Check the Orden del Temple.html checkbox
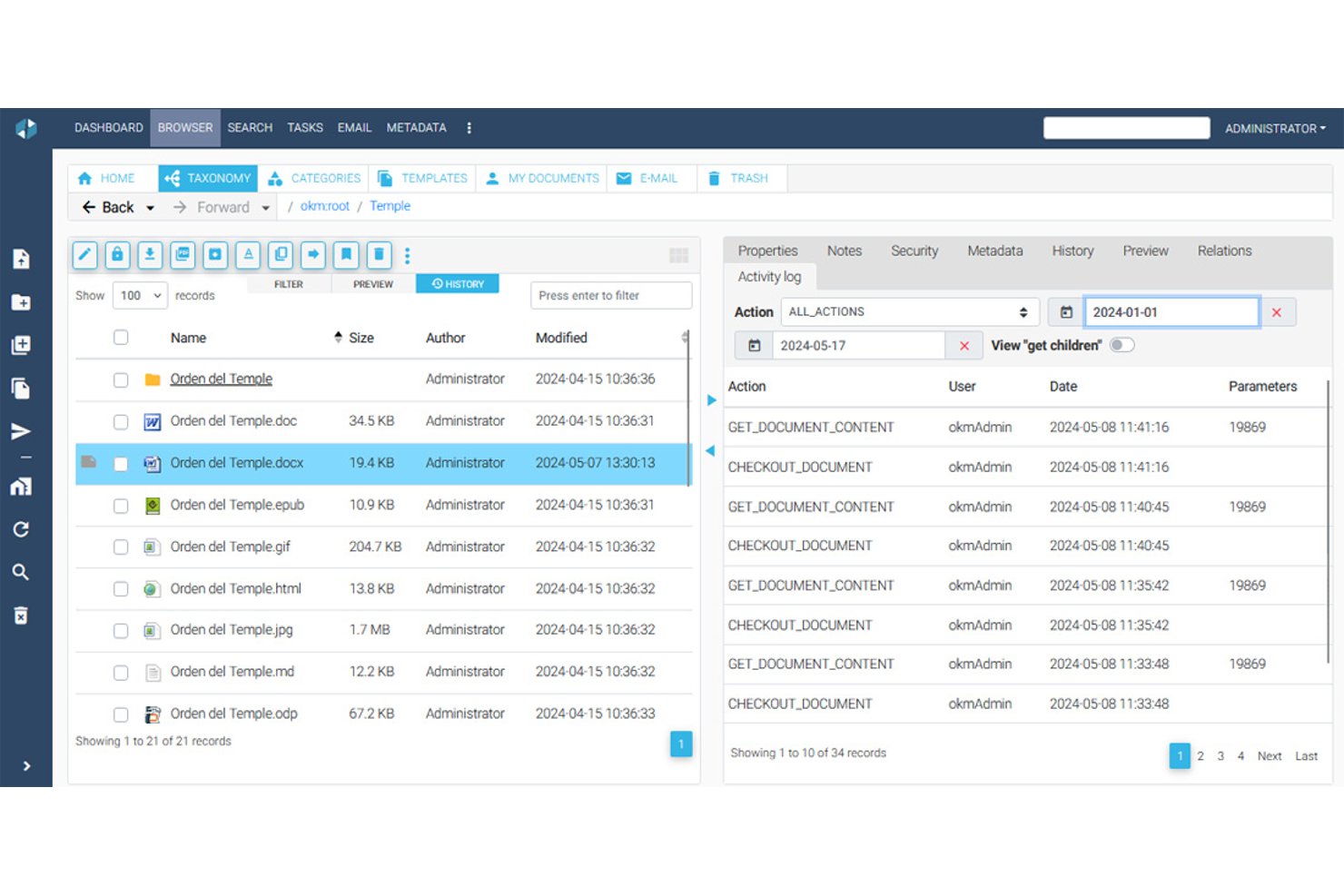The image size is (1344, 896). coord(121,589)
